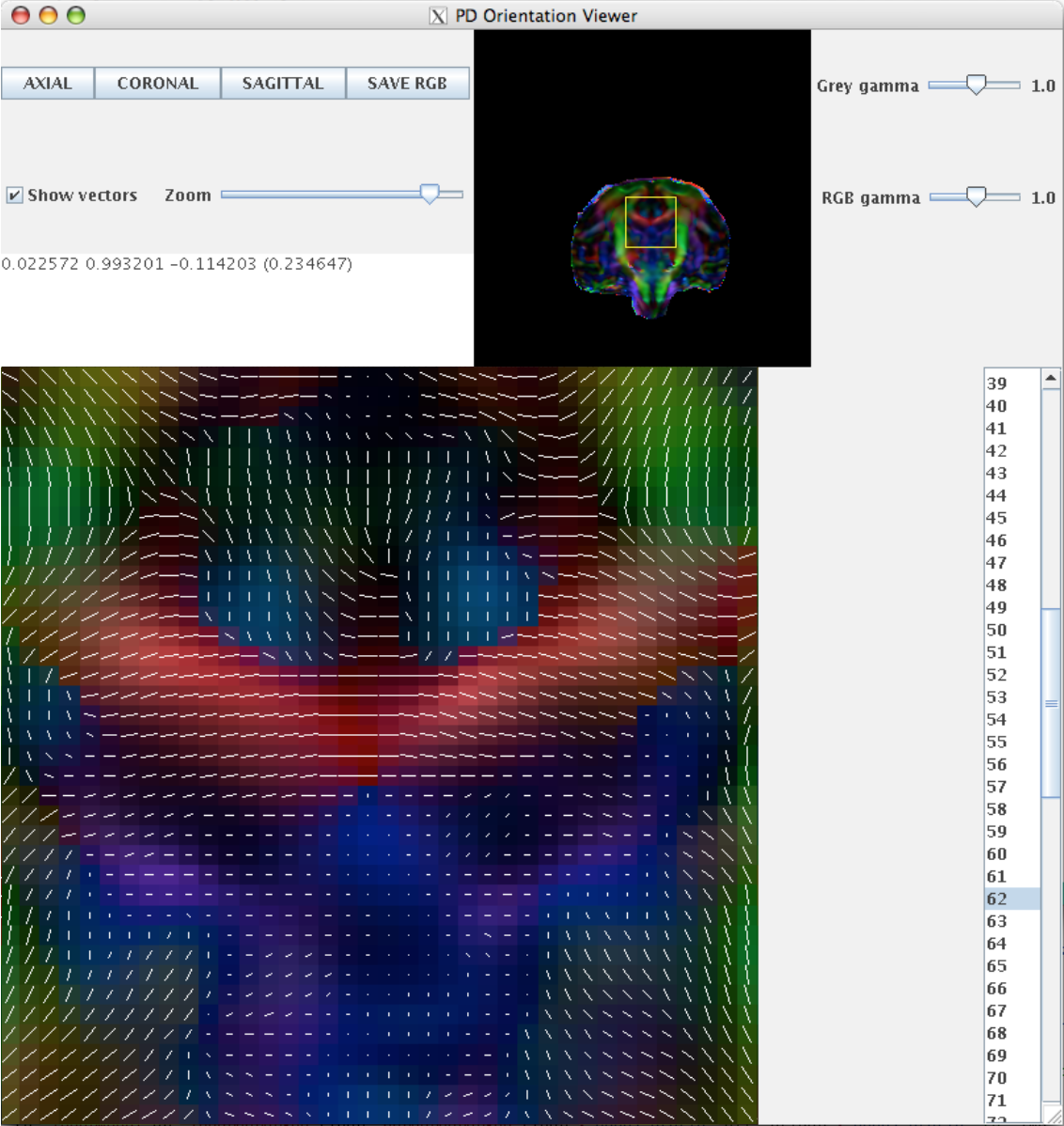Click the X icon in the title bar
Viewport: 1064px width, 1126px height.
(437, 16)
